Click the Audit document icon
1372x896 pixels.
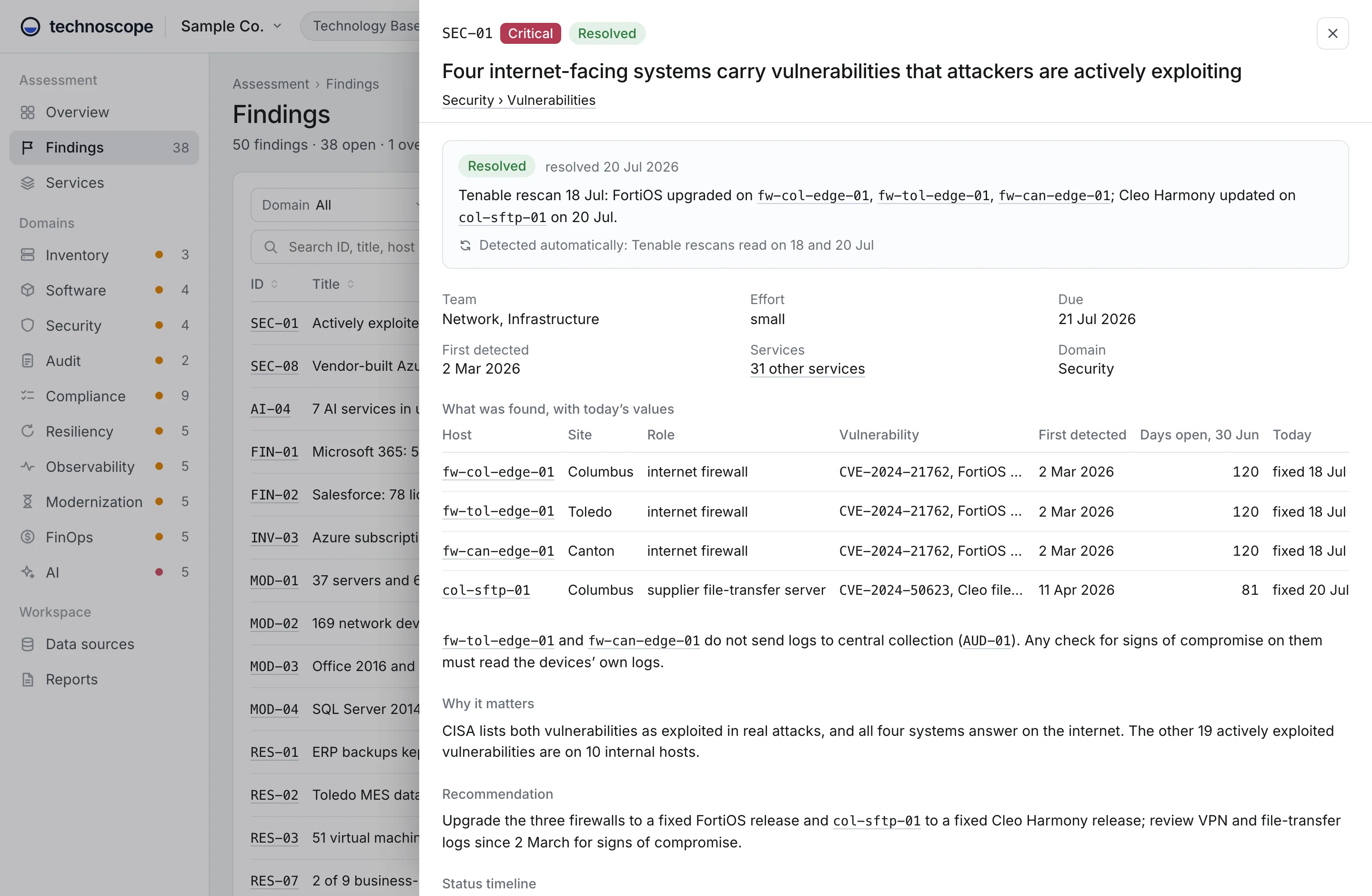(28, 361)
